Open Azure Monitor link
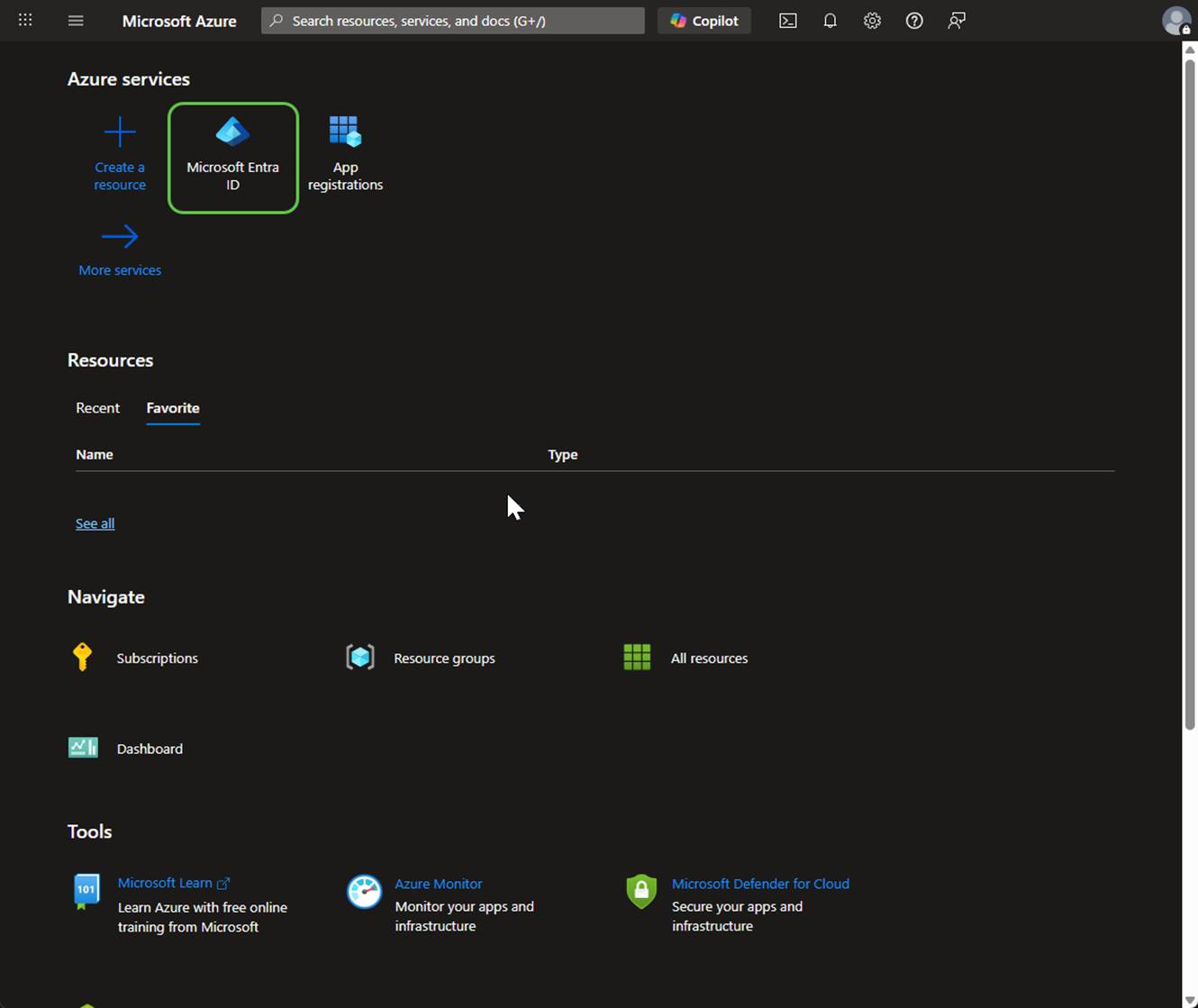This screenshot has width=1198, height=1008. [x=438, y=884]
